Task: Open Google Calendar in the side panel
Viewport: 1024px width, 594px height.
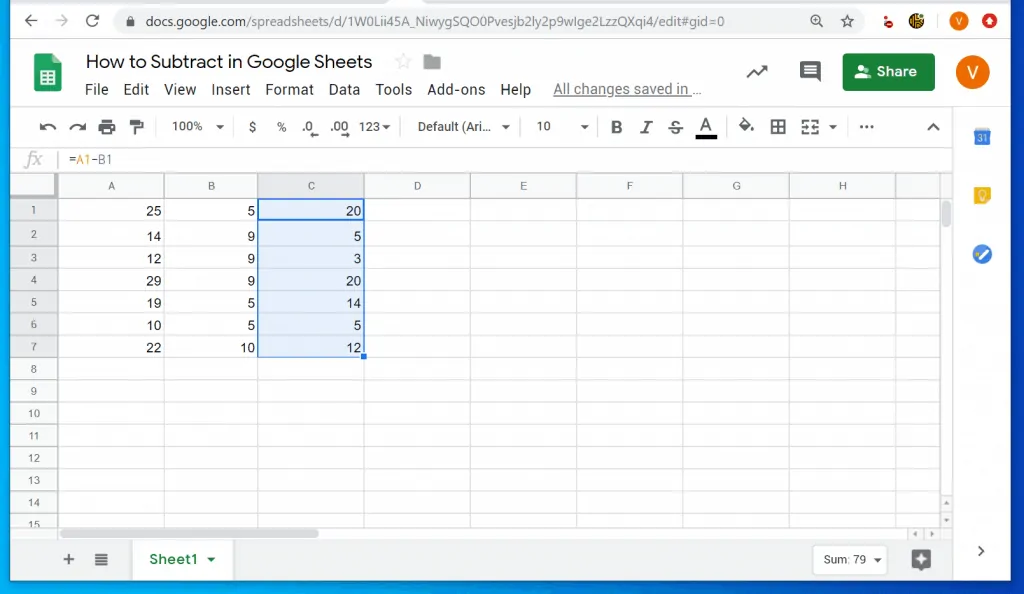Action: click(x=981, y=137)
